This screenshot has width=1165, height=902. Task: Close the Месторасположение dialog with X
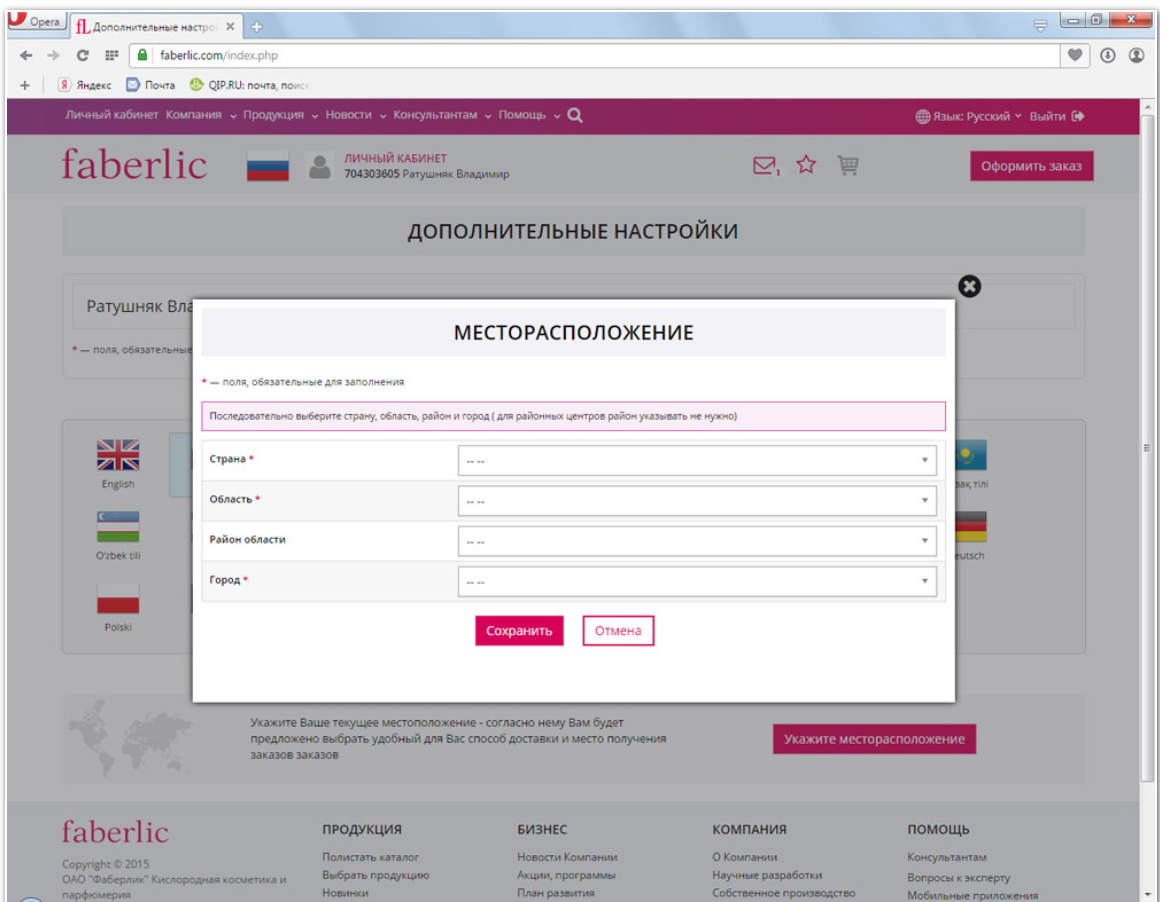[x=969, y=286]
